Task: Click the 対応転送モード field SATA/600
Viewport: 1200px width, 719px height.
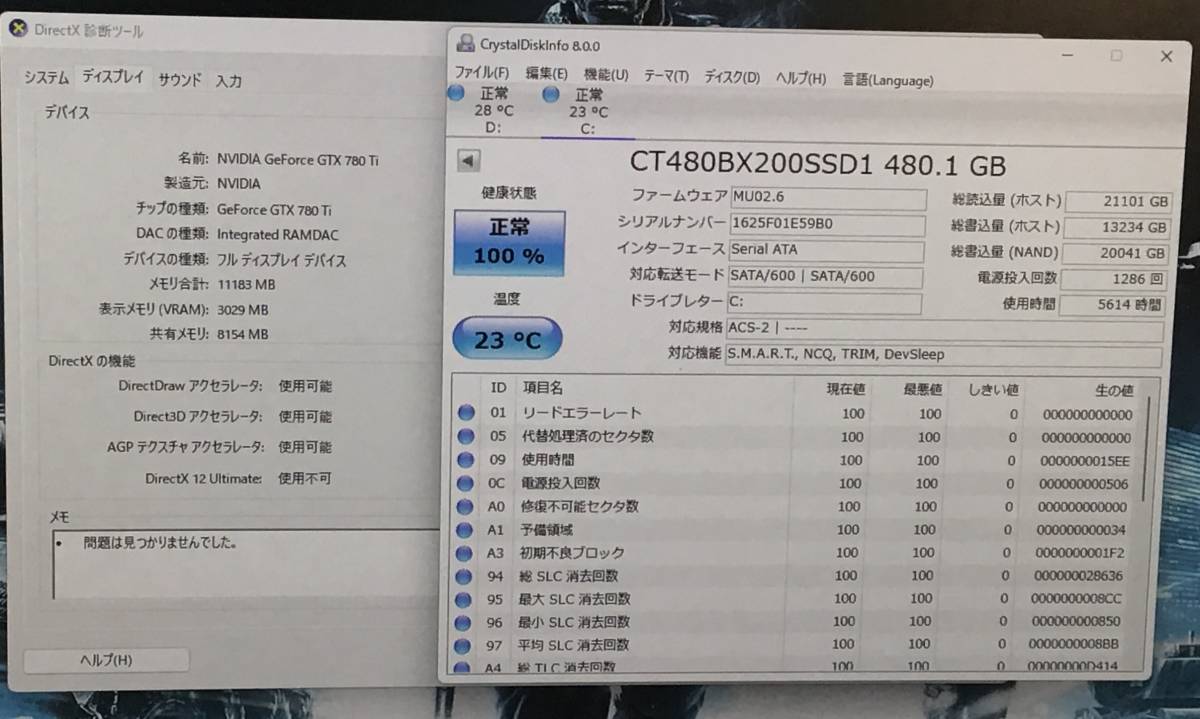Action: [826, 277]
